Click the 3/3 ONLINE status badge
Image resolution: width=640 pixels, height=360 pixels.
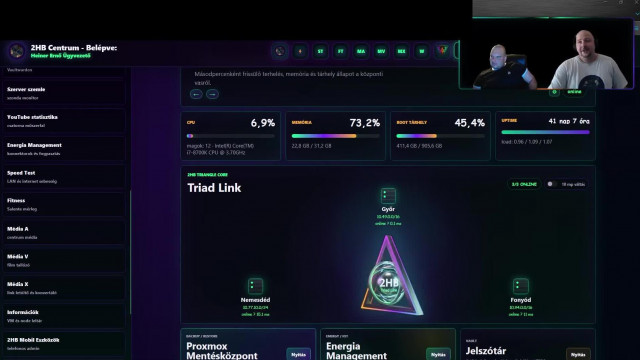(x=524, y=184)
